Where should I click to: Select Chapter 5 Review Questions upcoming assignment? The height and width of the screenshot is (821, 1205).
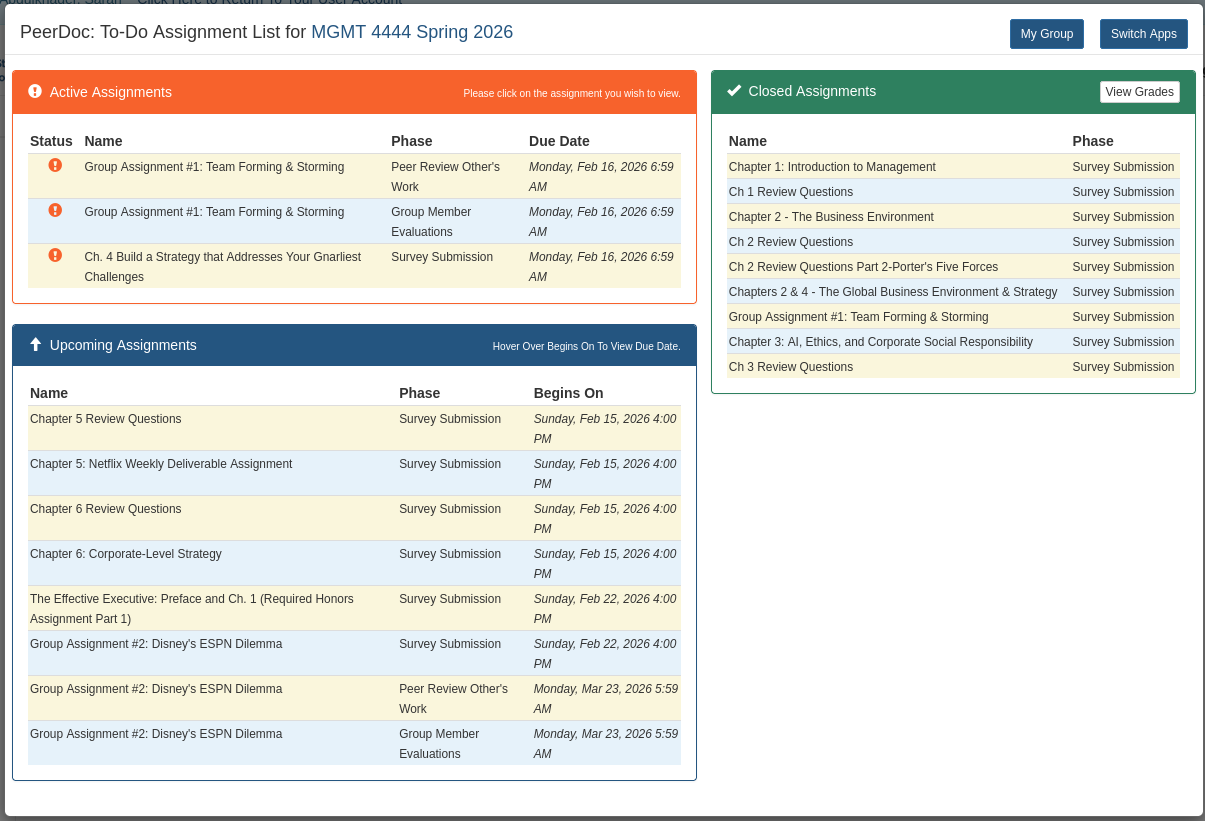tap(105, 418)
